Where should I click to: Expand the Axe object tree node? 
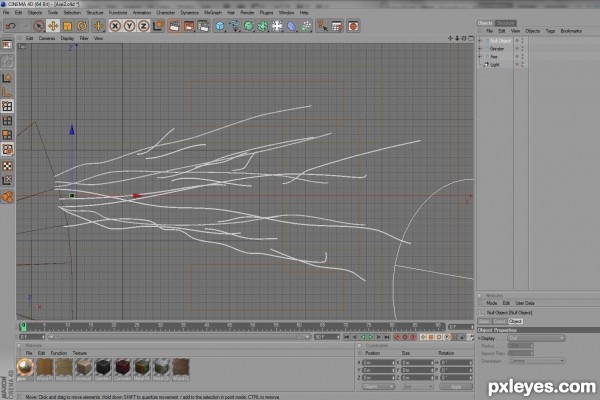480,57
